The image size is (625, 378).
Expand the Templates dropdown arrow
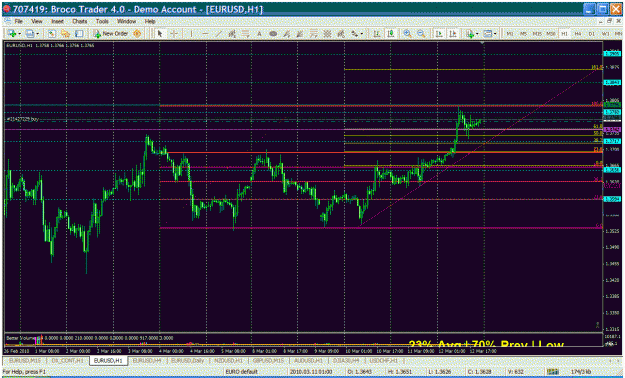[495, 34]
